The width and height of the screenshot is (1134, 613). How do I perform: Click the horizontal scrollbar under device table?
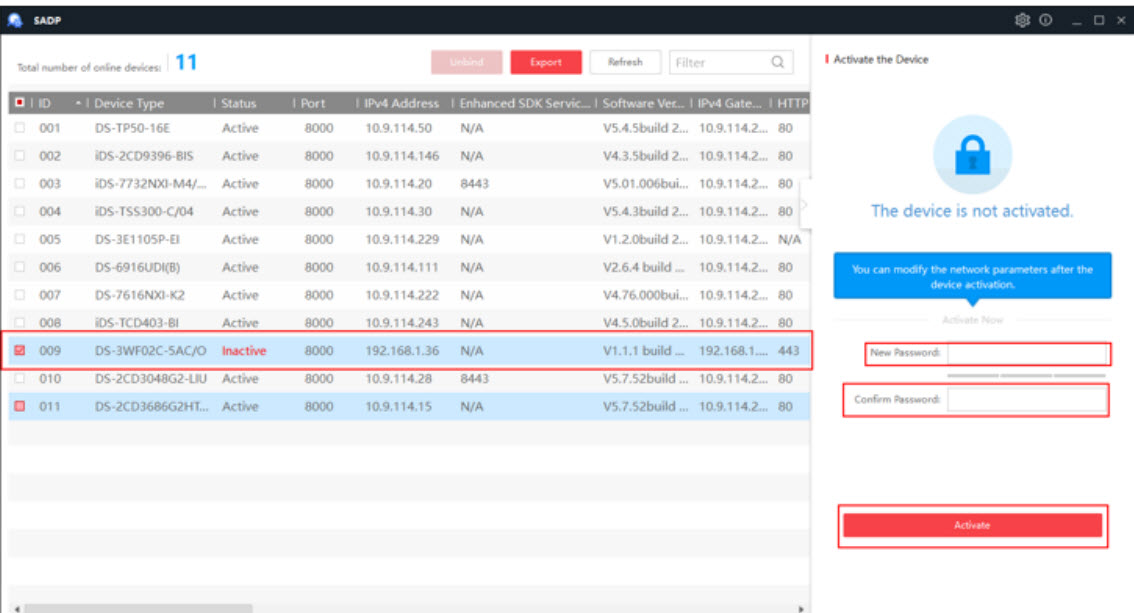point(140,607)
